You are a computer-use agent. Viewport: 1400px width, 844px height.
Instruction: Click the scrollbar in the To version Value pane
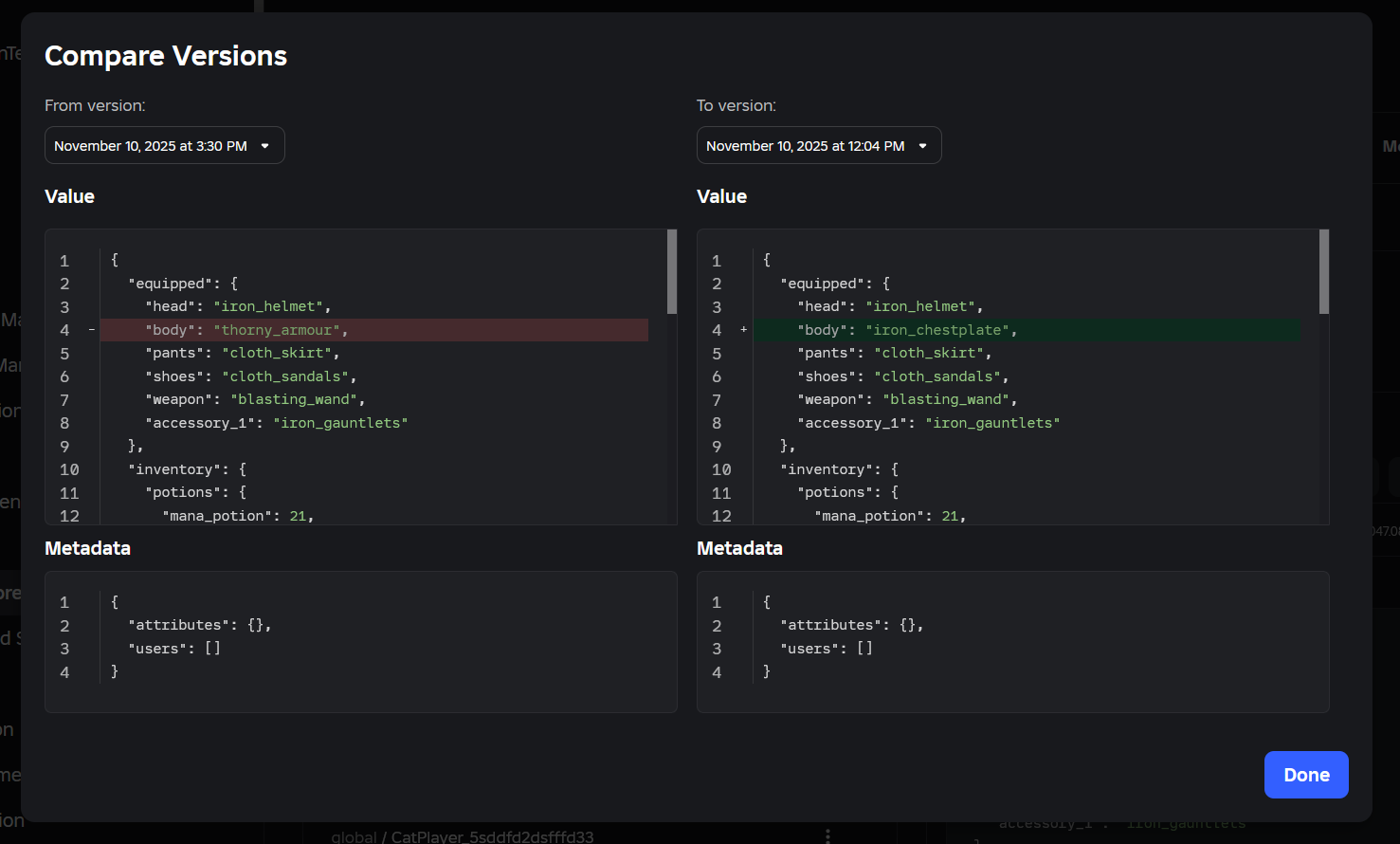coord(1324,271)
